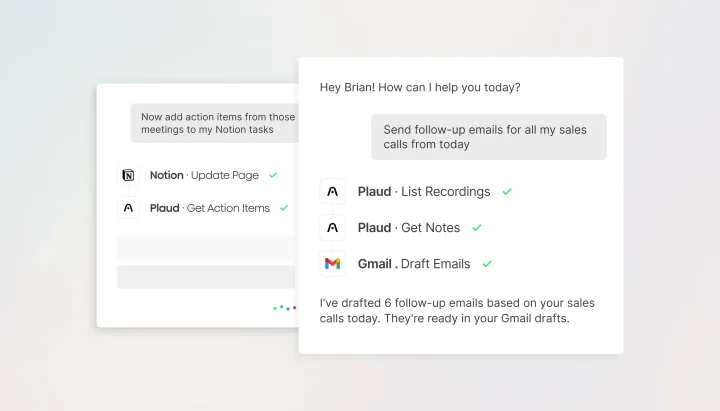Click the green checkmark after List Recordings
The height and width of the screenshot is (411, 720).
[507, 191]
